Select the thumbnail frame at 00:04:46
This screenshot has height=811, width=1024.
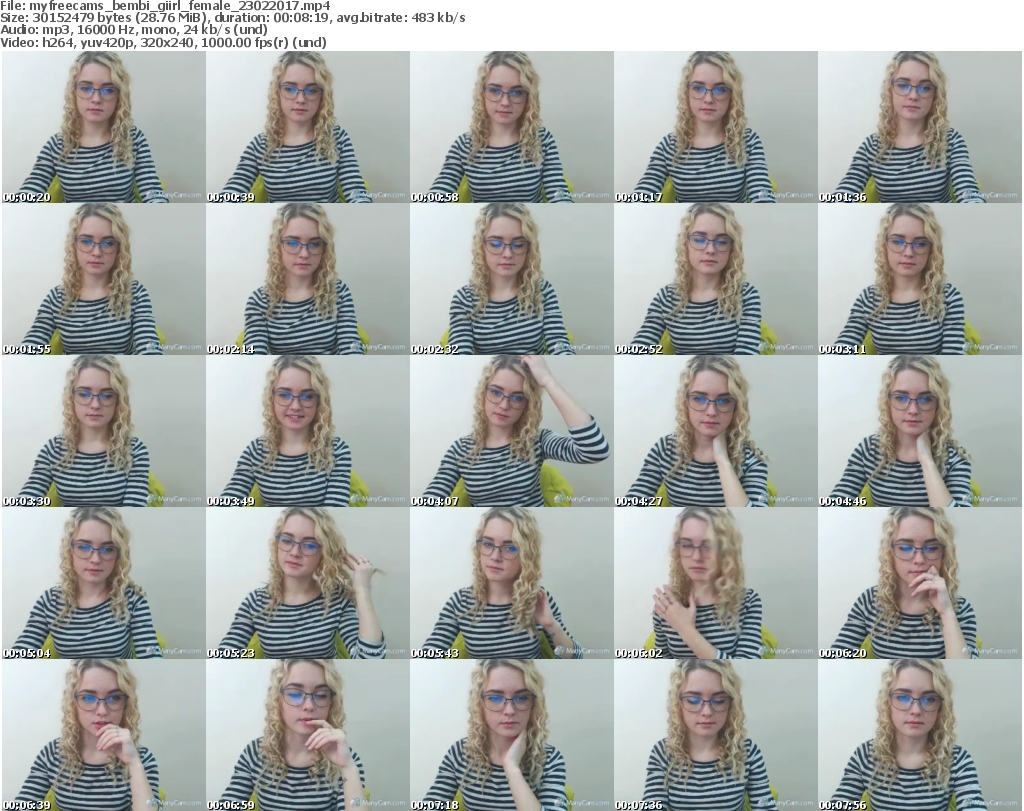(x=920, y=431)
